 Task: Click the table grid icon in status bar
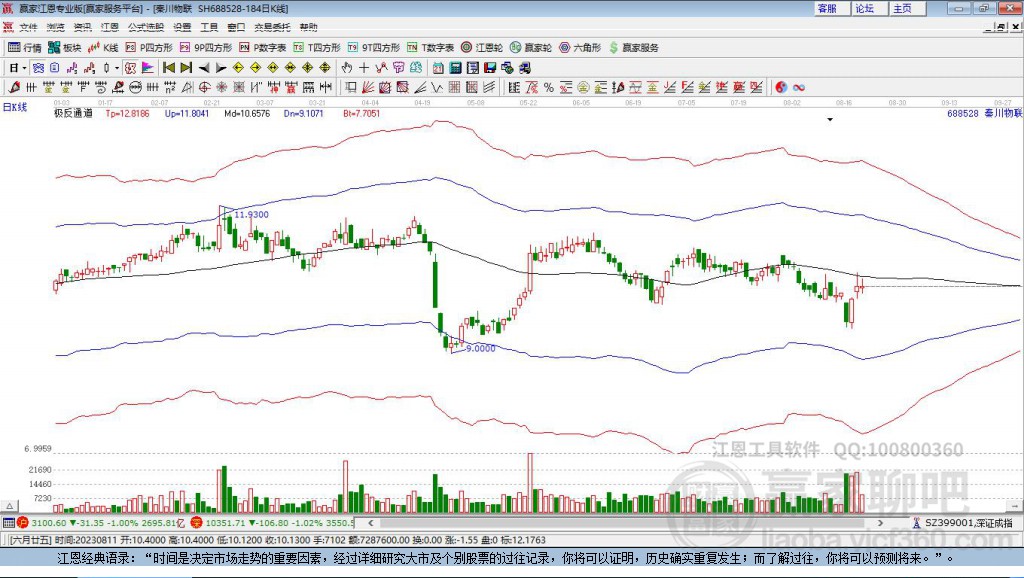pos(8,522)
